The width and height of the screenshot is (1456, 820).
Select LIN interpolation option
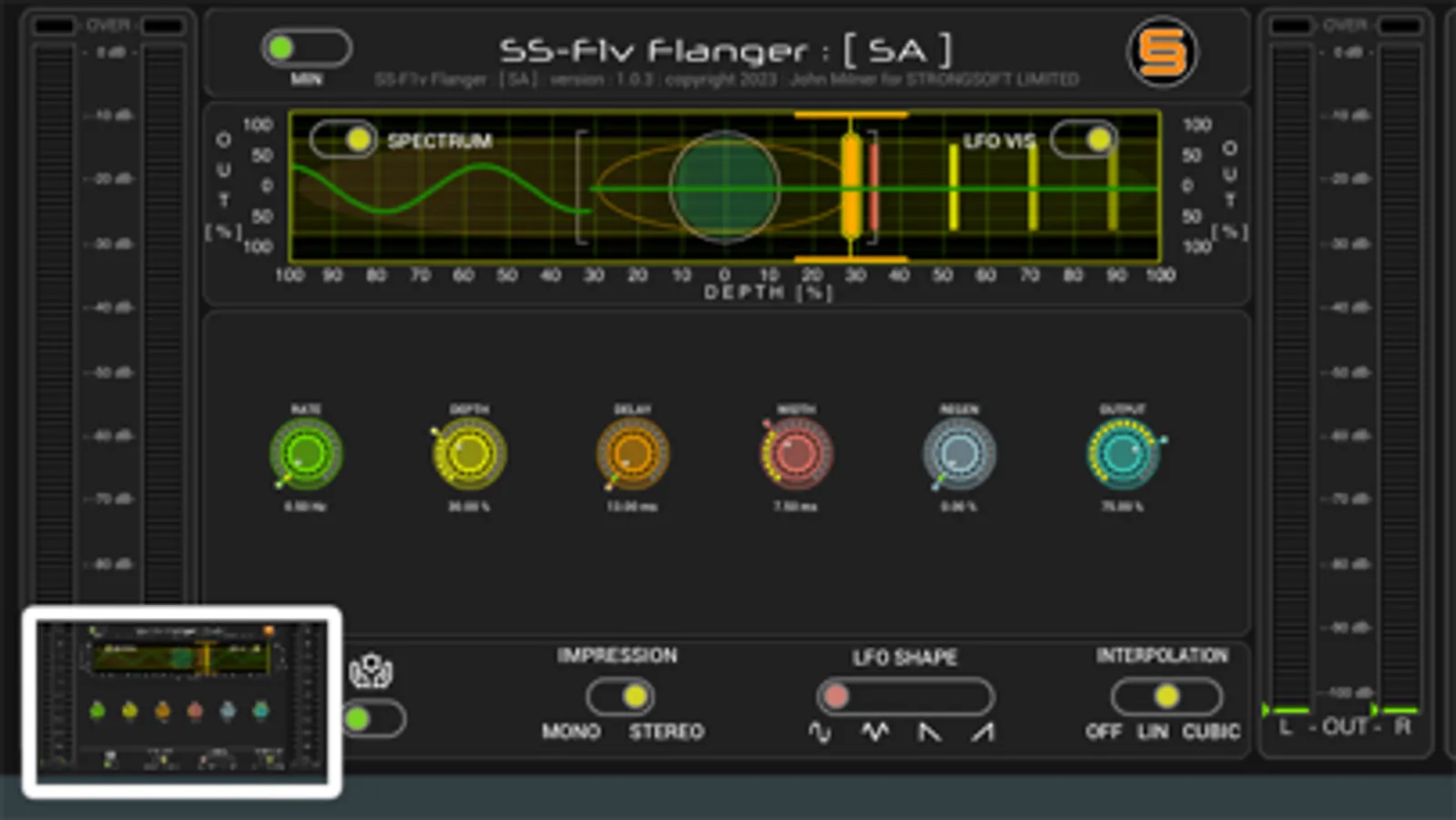tap(1153, 732)
